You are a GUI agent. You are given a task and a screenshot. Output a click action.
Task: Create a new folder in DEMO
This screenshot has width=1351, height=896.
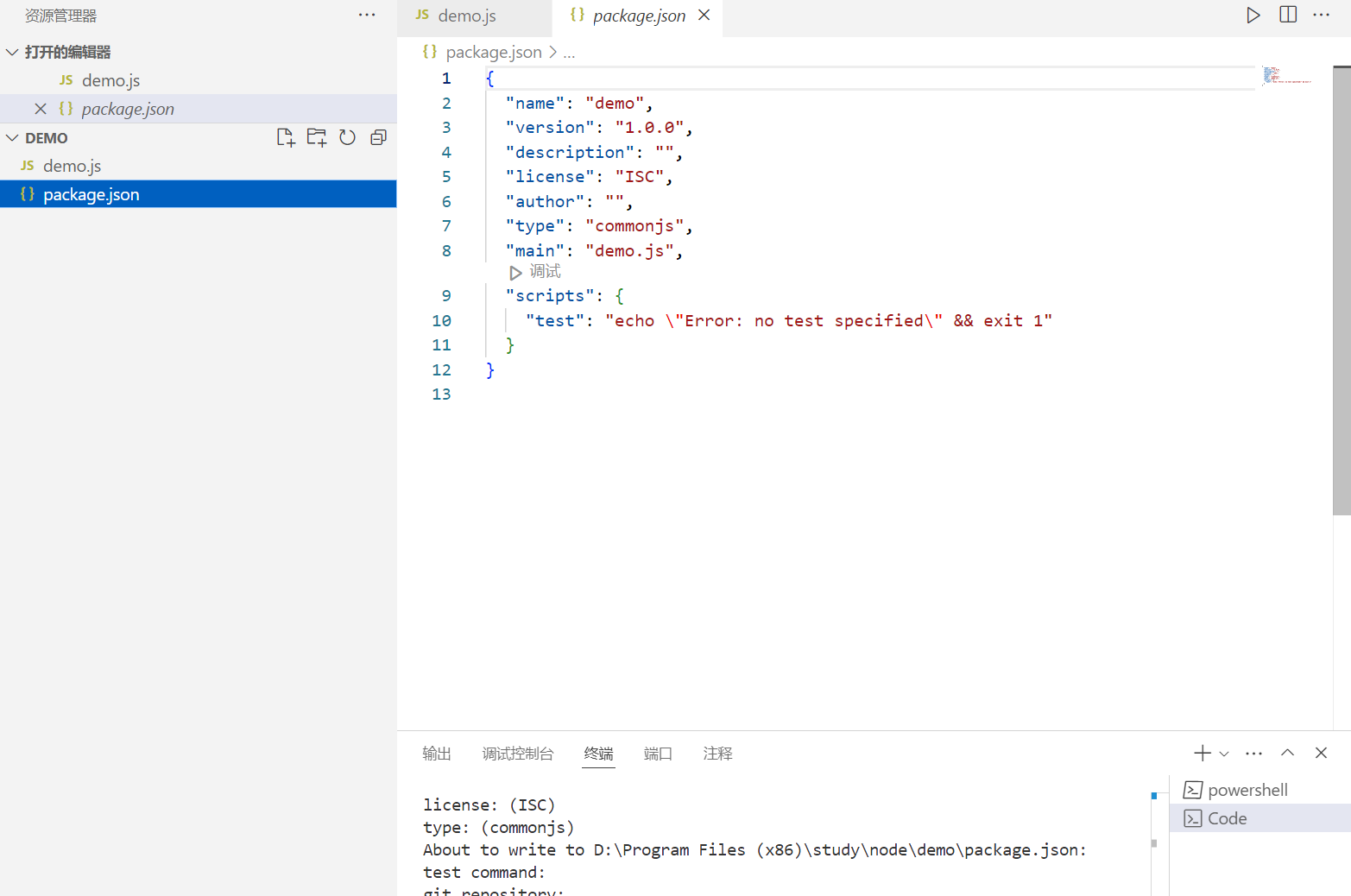click(317, 137)
